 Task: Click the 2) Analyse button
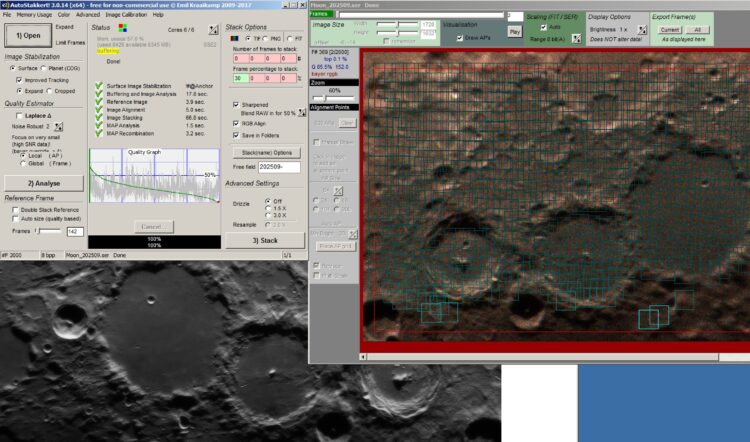click(x=44, y=183)
